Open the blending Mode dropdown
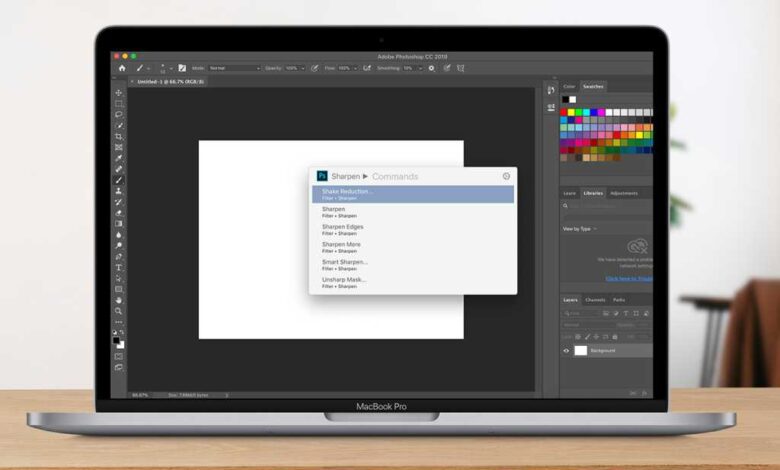Viewport: 780px width, 470px height. (x=234, y=68)
